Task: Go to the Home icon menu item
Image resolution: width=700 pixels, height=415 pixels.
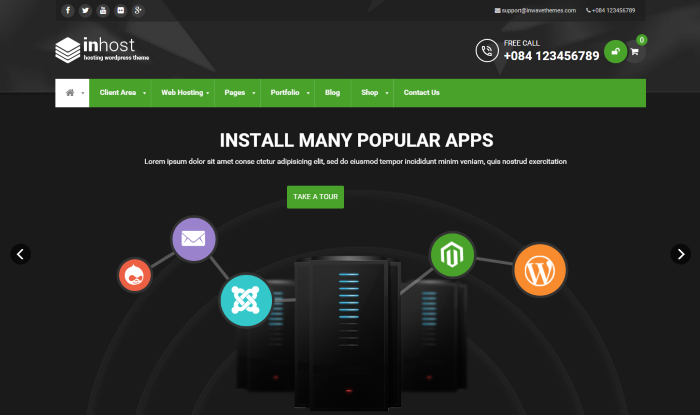Action: (70, 93)
